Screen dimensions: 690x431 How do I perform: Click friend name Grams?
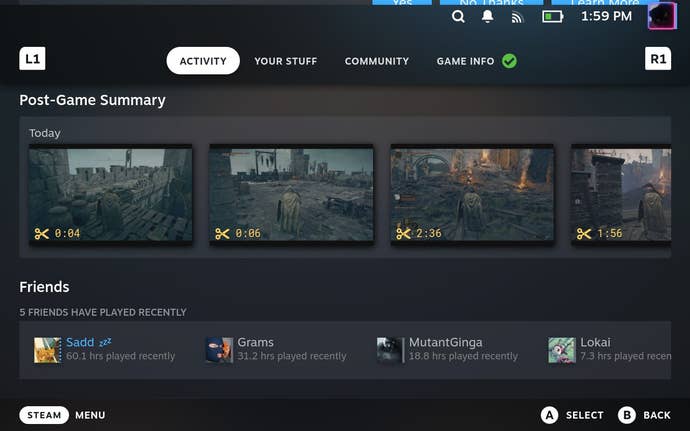(255, 342)
